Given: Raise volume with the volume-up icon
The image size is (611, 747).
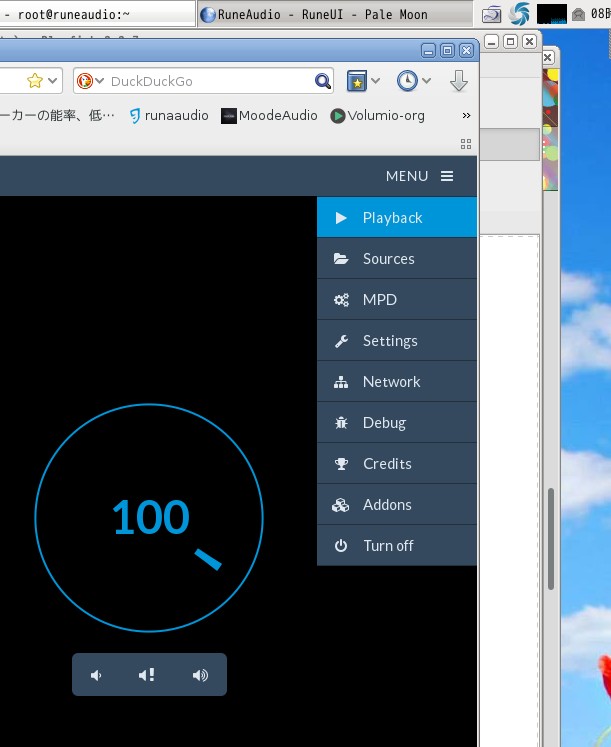Looking at the screenshot, I should tap(200, 675).
